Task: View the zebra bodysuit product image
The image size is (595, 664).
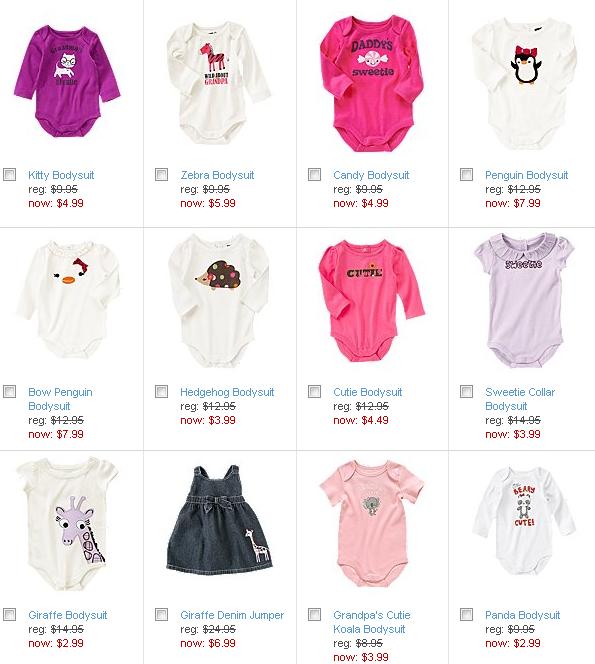Action: coord(219,83)
